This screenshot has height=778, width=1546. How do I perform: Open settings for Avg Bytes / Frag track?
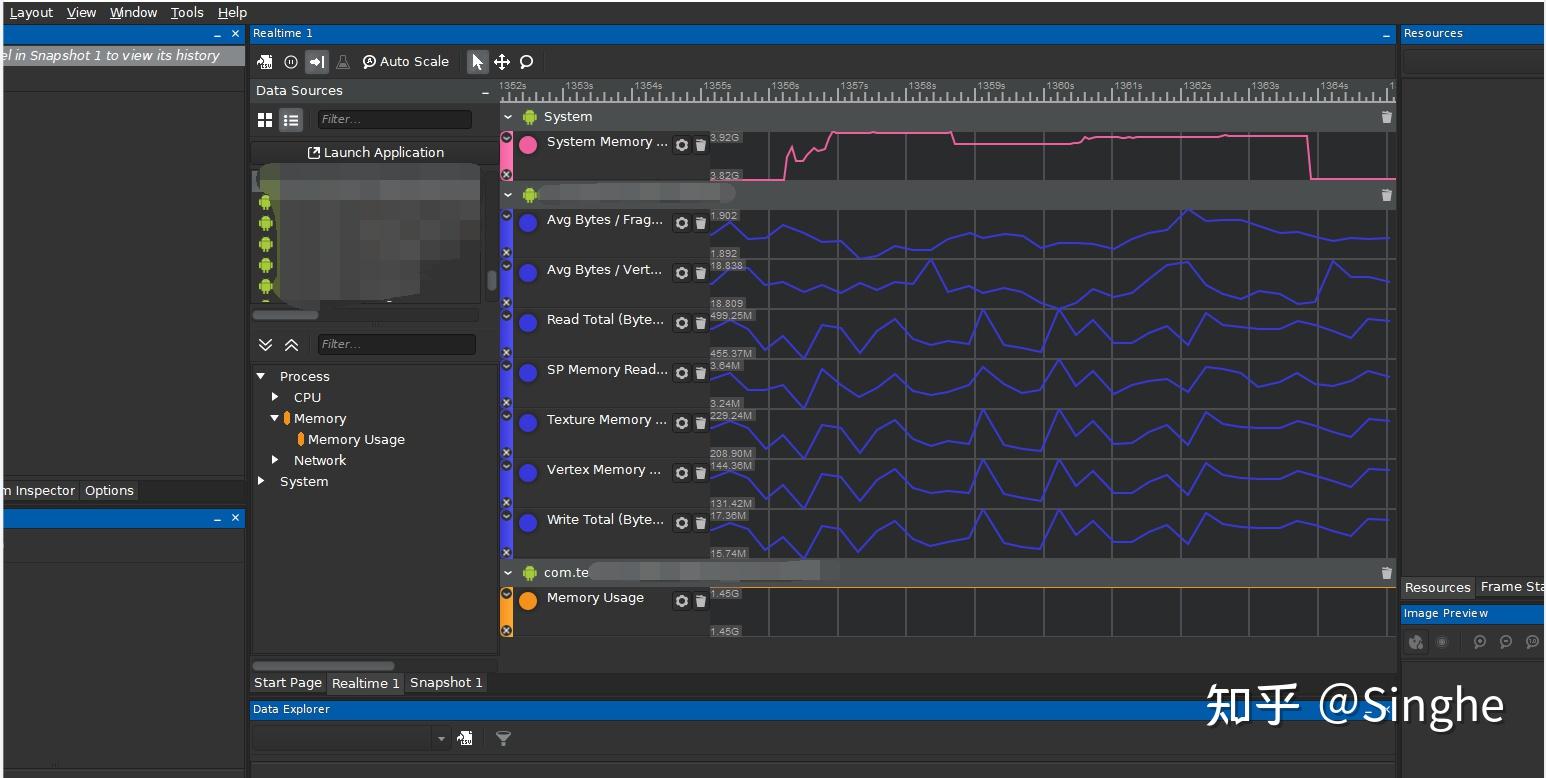pos(682,223)
